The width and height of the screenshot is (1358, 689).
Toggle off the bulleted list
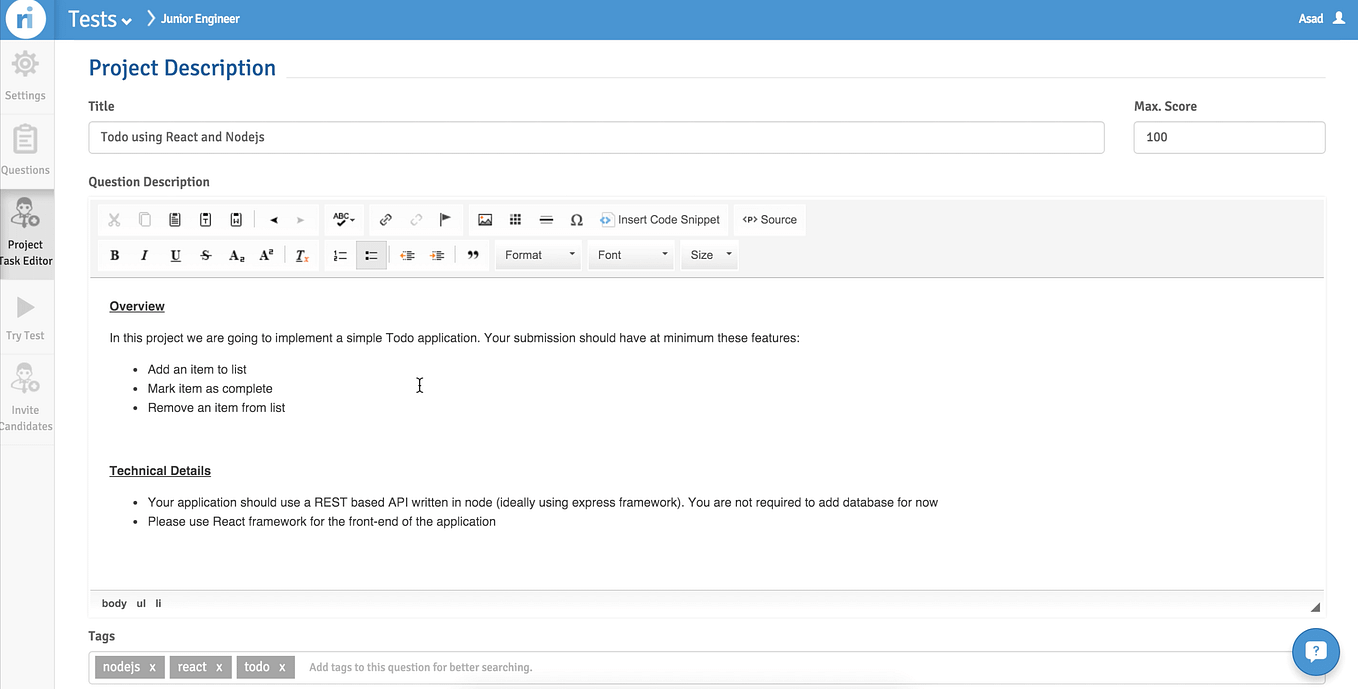371,254
